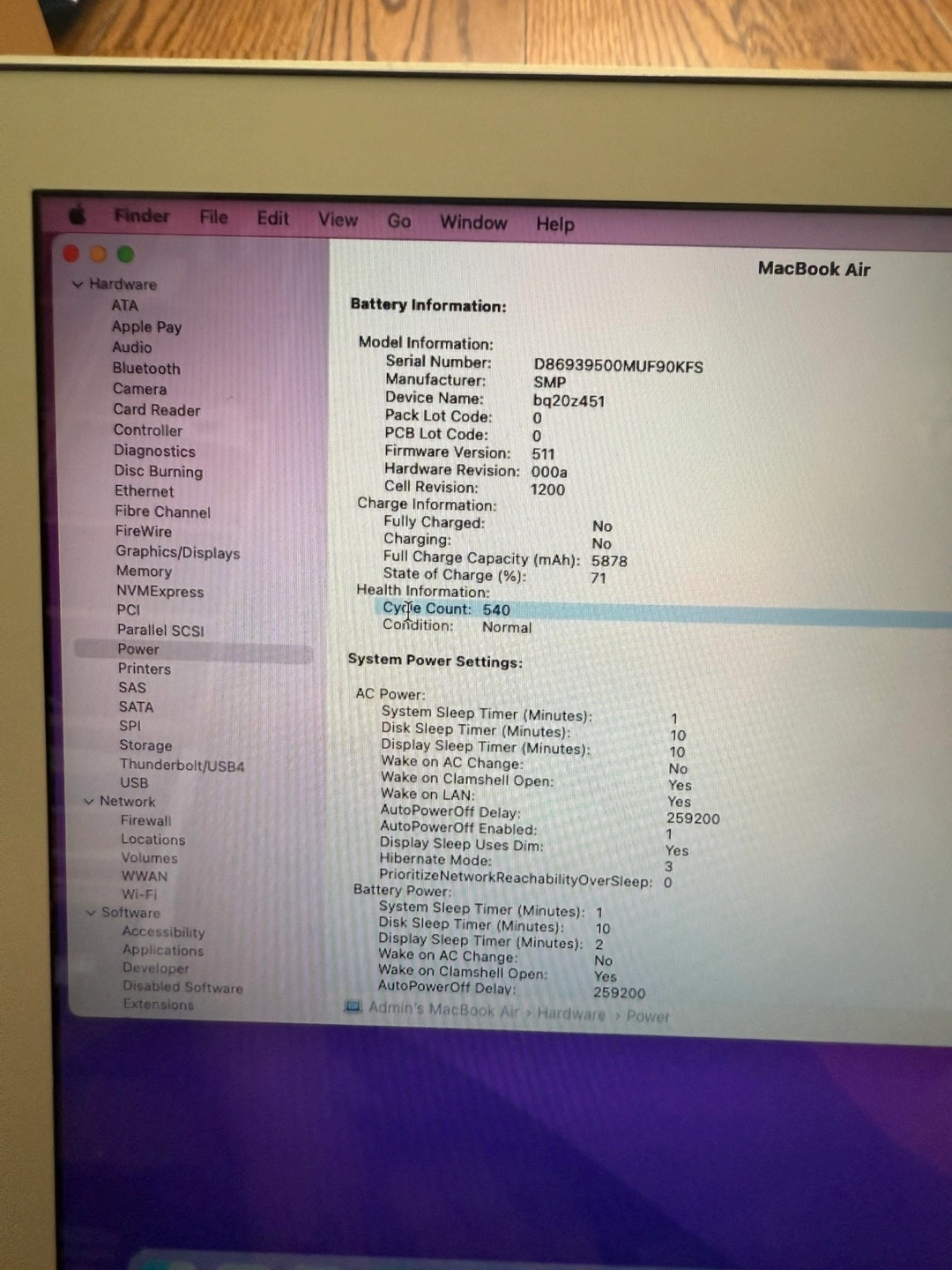Image resolution: width=952 pixels, height=1270 pixels.
Task: Collapse the Network section chevron in sidebar
Action: 89,801
